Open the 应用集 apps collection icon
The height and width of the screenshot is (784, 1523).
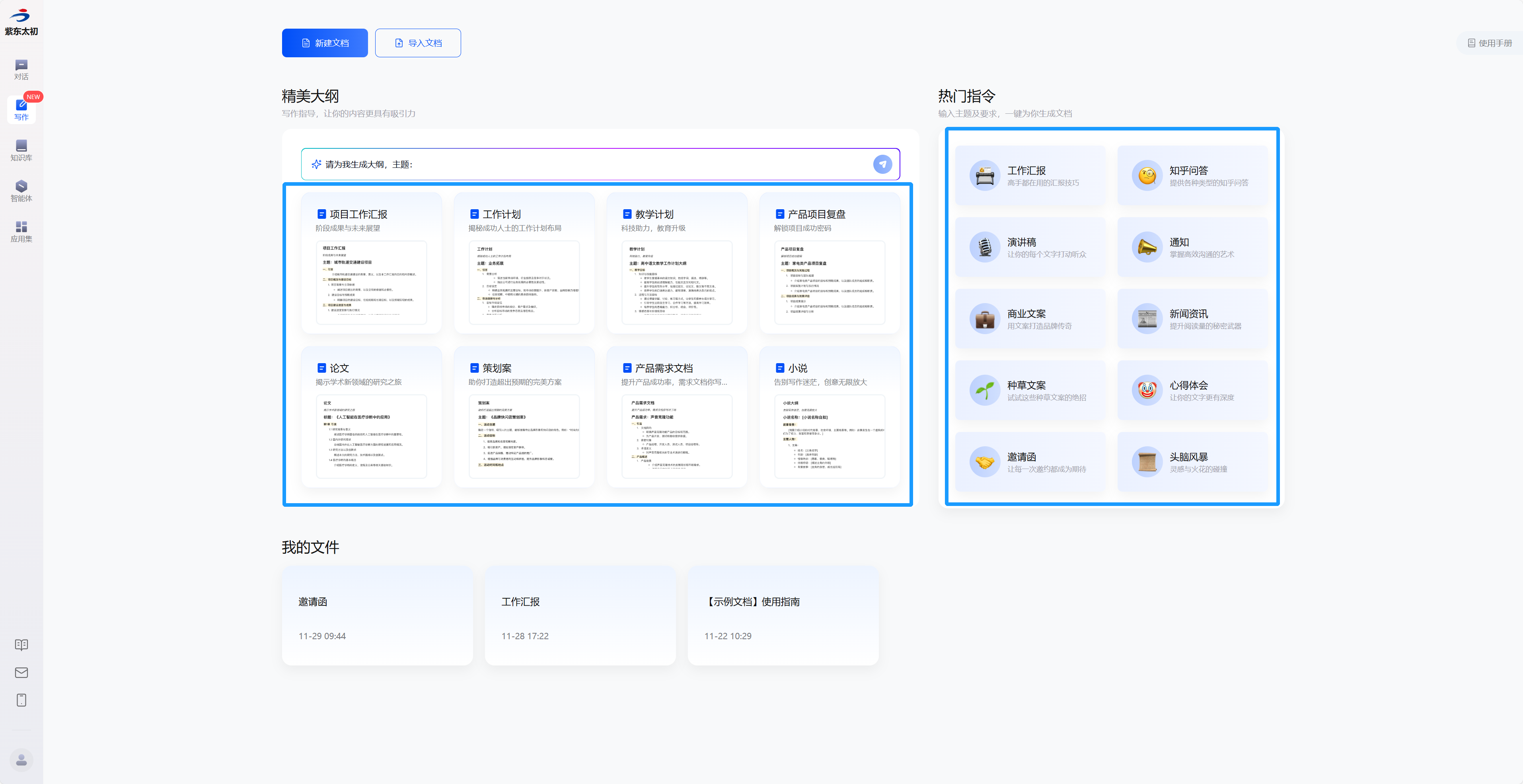pos(21,231)
